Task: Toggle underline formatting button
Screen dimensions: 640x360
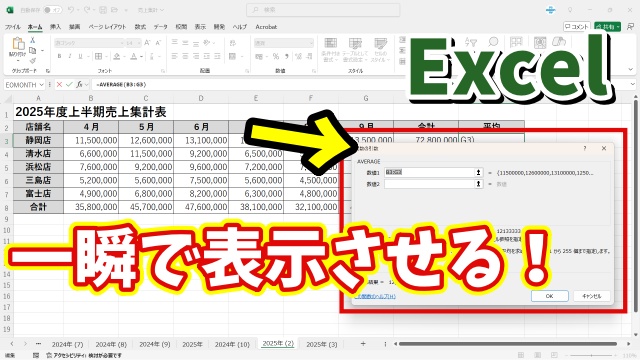Action: [x=80, y=56]
